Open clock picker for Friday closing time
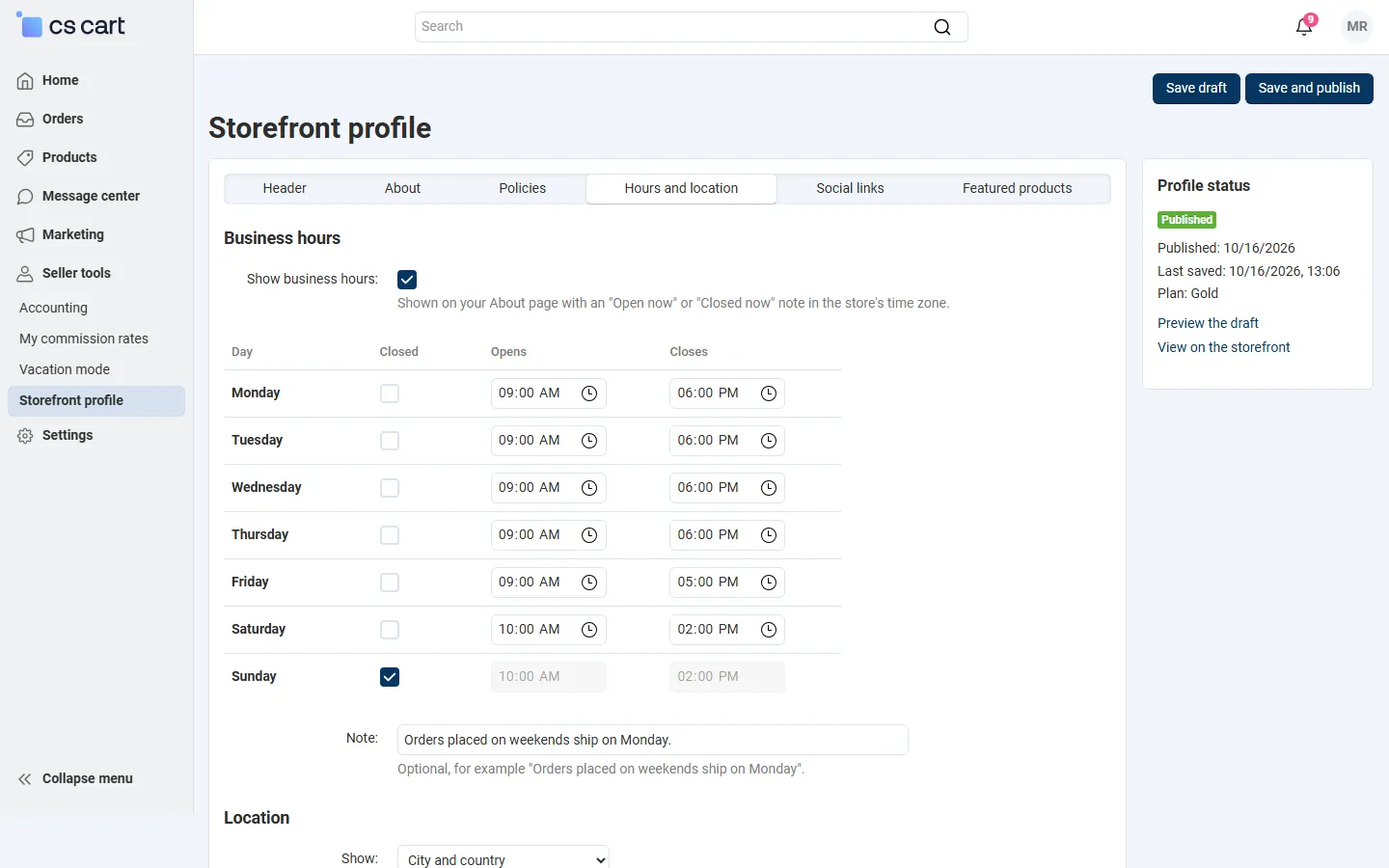Viewport: 1389px width, 868px height. tap(769, 583)
